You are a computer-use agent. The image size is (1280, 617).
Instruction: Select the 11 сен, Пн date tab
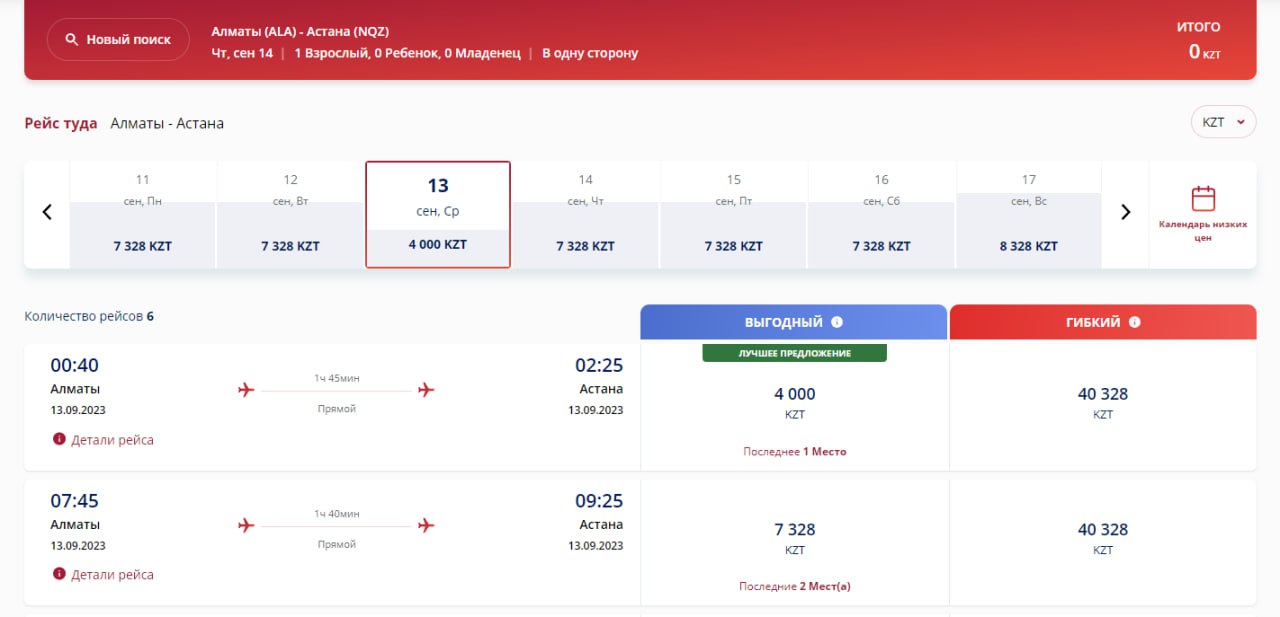point(142,214)
